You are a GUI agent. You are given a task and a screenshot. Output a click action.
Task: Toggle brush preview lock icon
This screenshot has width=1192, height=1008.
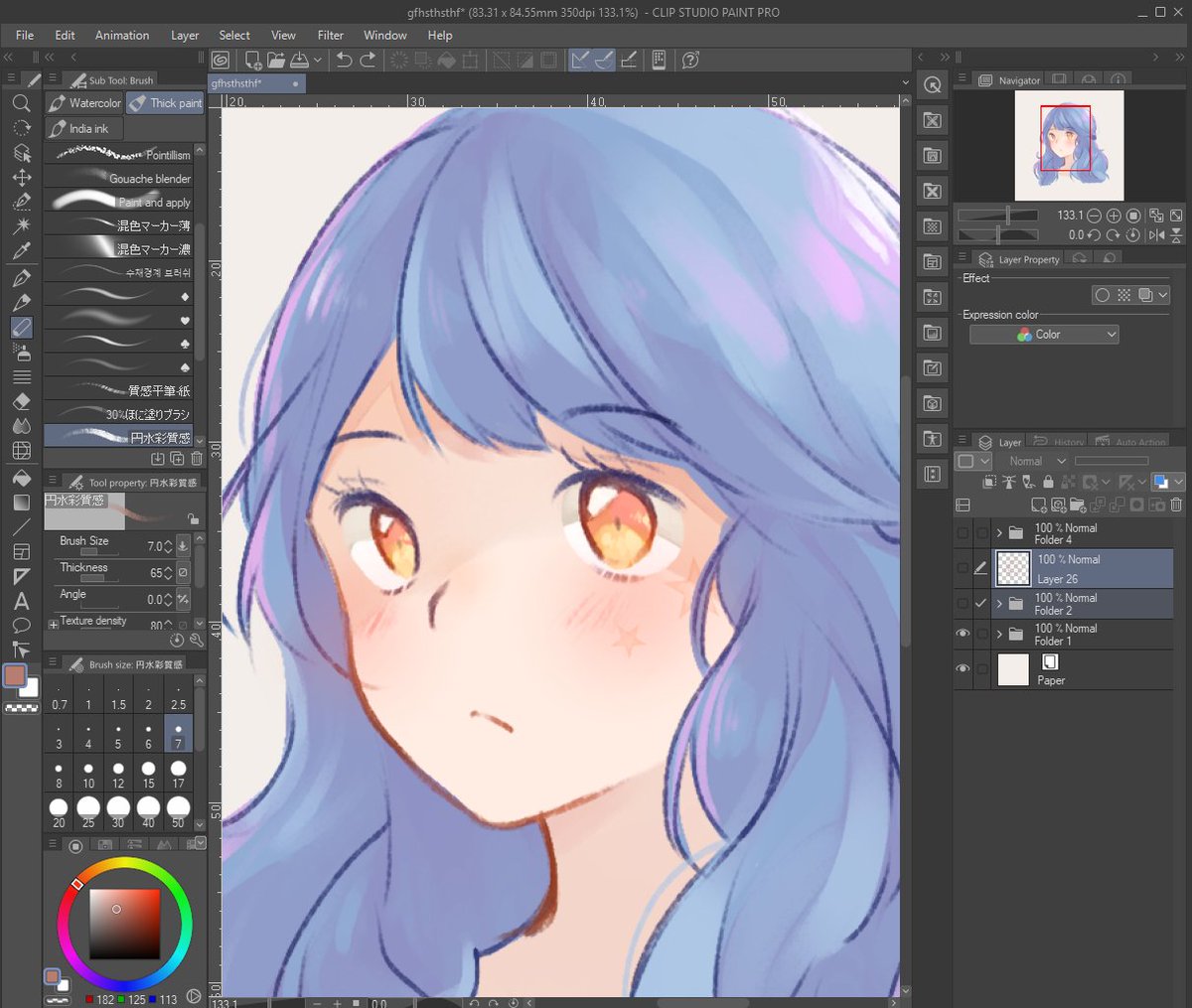(x=193, y=518)
